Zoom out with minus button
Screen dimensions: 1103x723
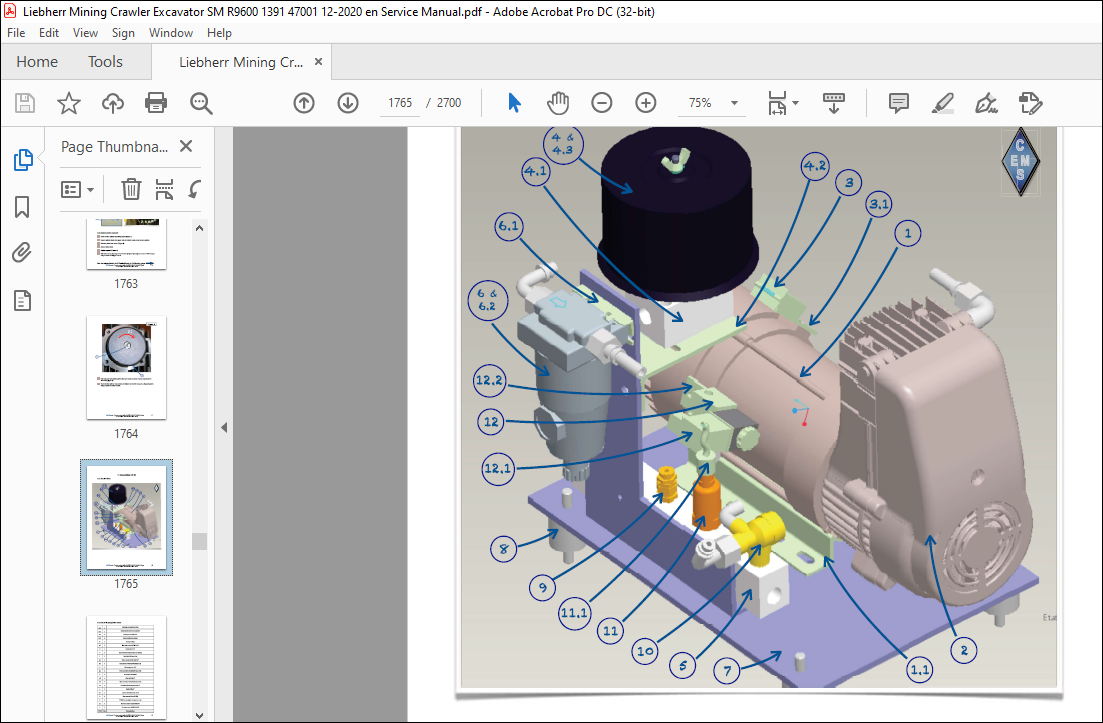point(601,103)
